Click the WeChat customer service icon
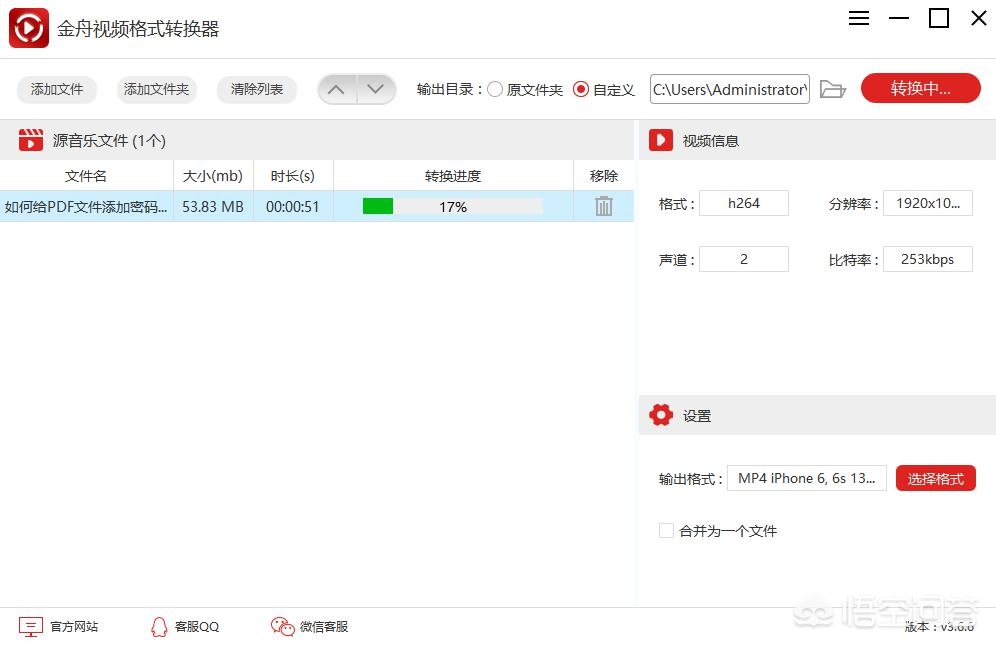The height and width of the screenshot is (646, 996). click(282, 627)
